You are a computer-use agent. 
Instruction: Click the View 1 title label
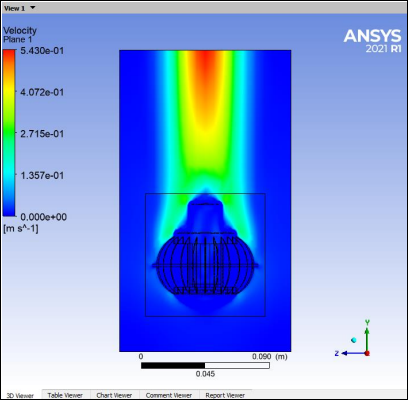[x=14, y=8]
